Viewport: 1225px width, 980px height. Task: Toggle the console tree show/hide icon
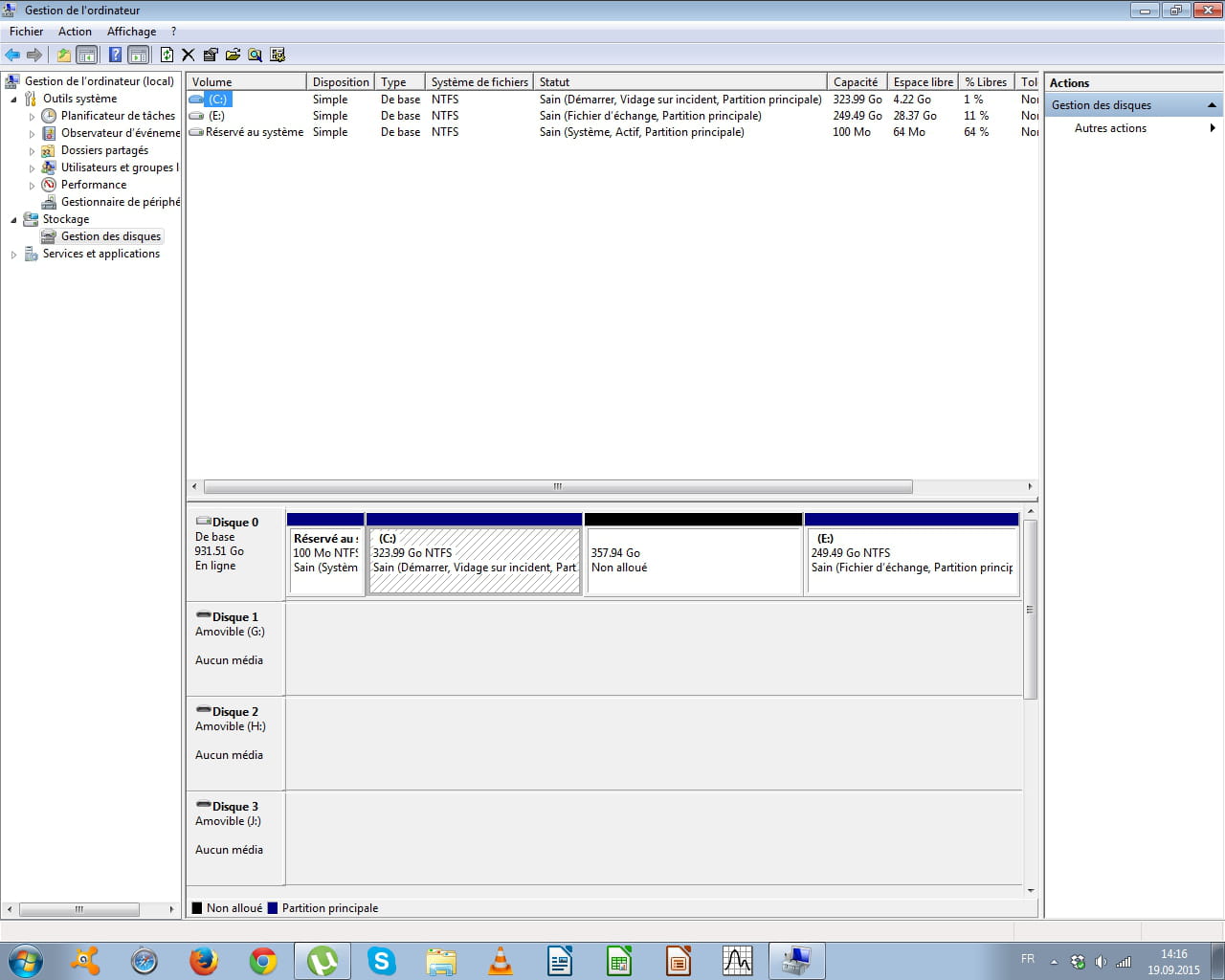click(x=86, y=55)
